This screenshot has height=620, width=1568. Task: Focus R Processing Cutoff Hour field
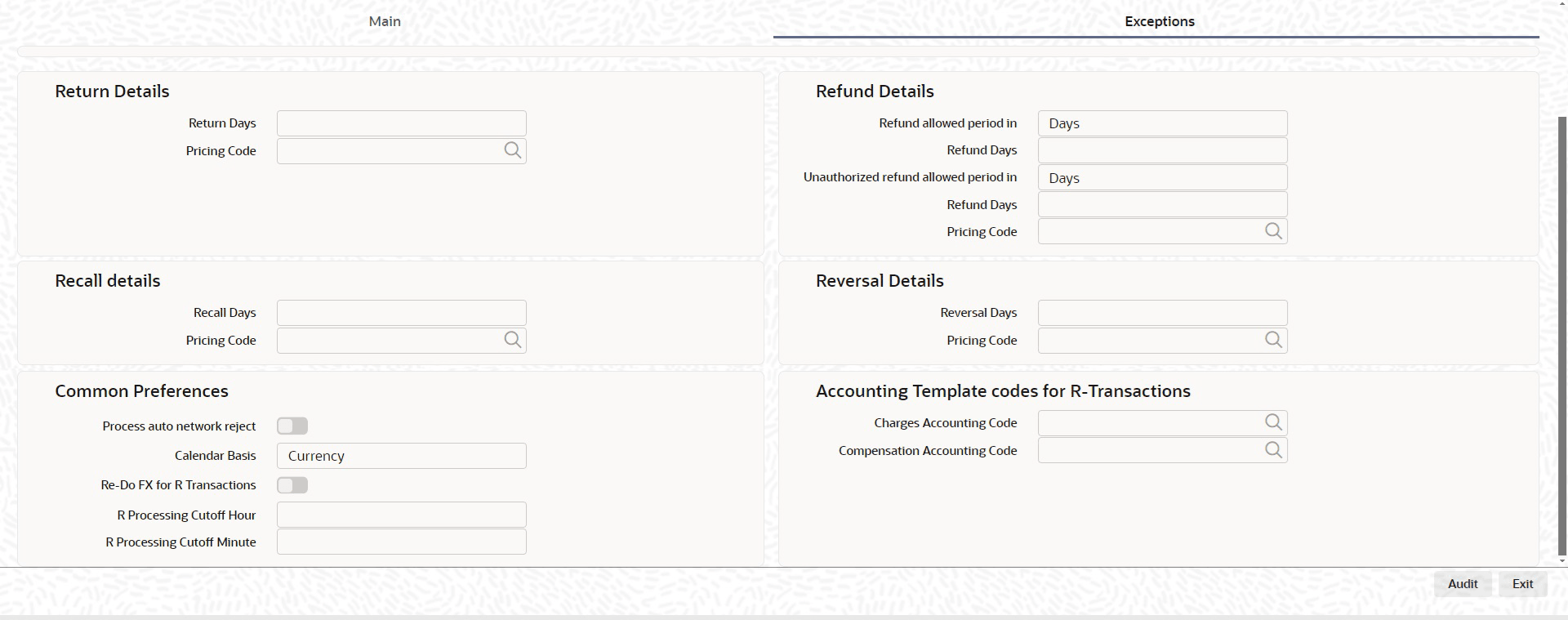[x=401, y=515]
